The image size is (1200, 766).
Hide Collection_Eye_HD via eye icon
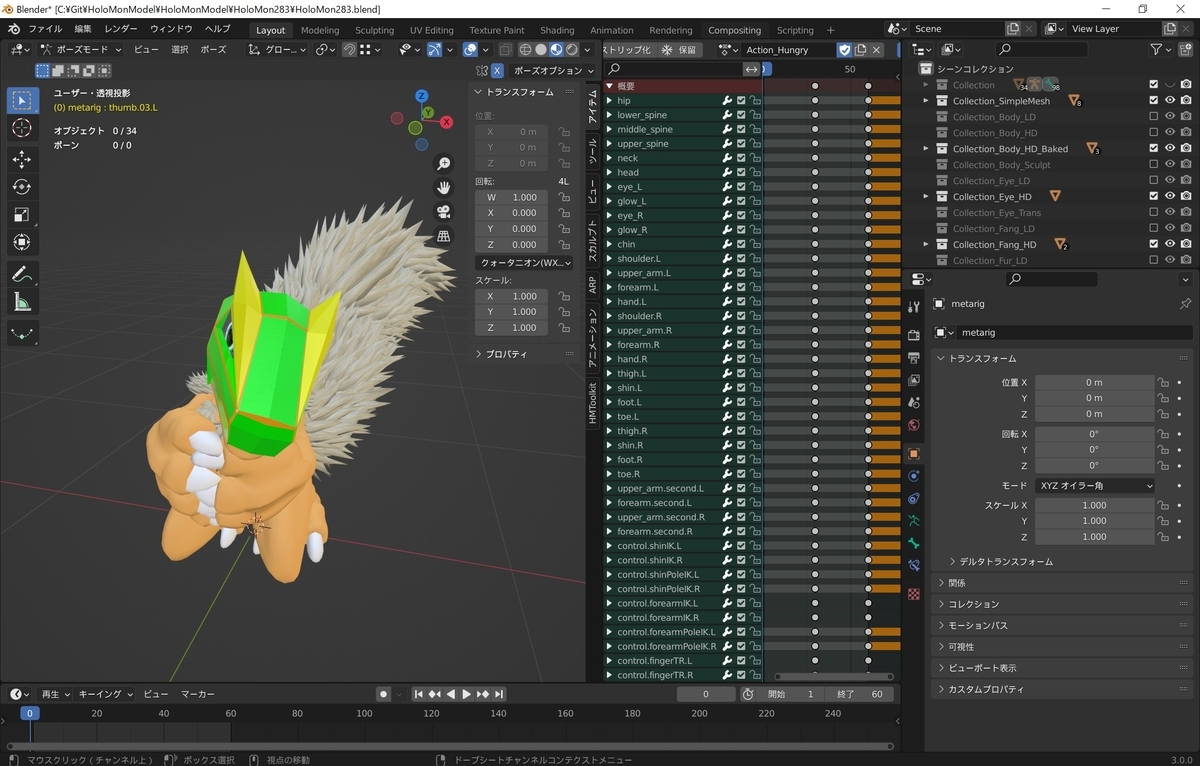pos(1169,197)
